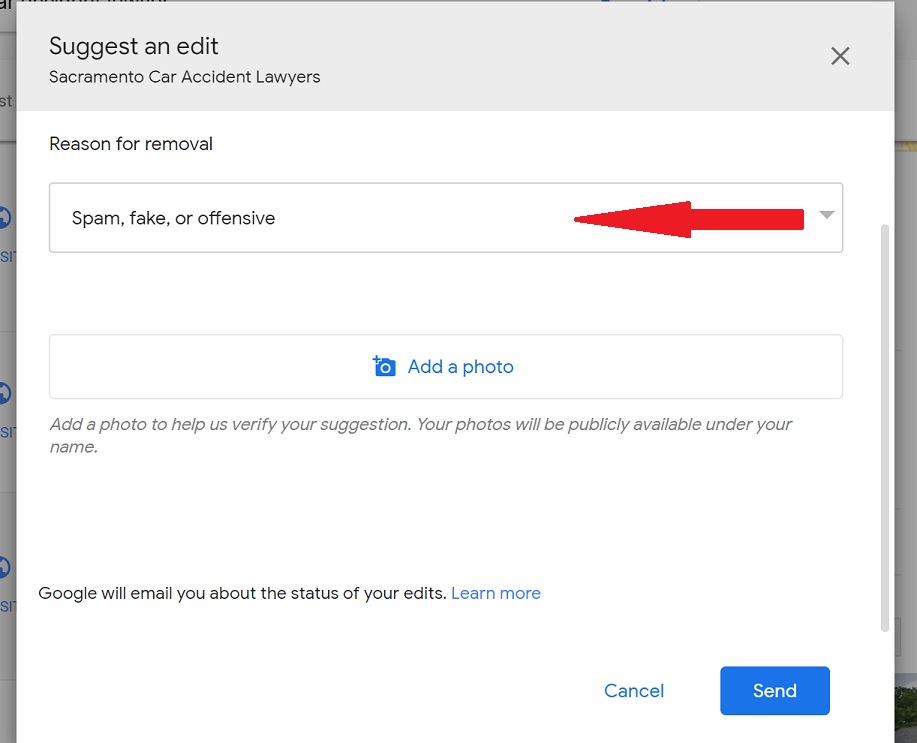
Task: Open the Learn more link
Action: pyautogui.click(x=495, y=593)
